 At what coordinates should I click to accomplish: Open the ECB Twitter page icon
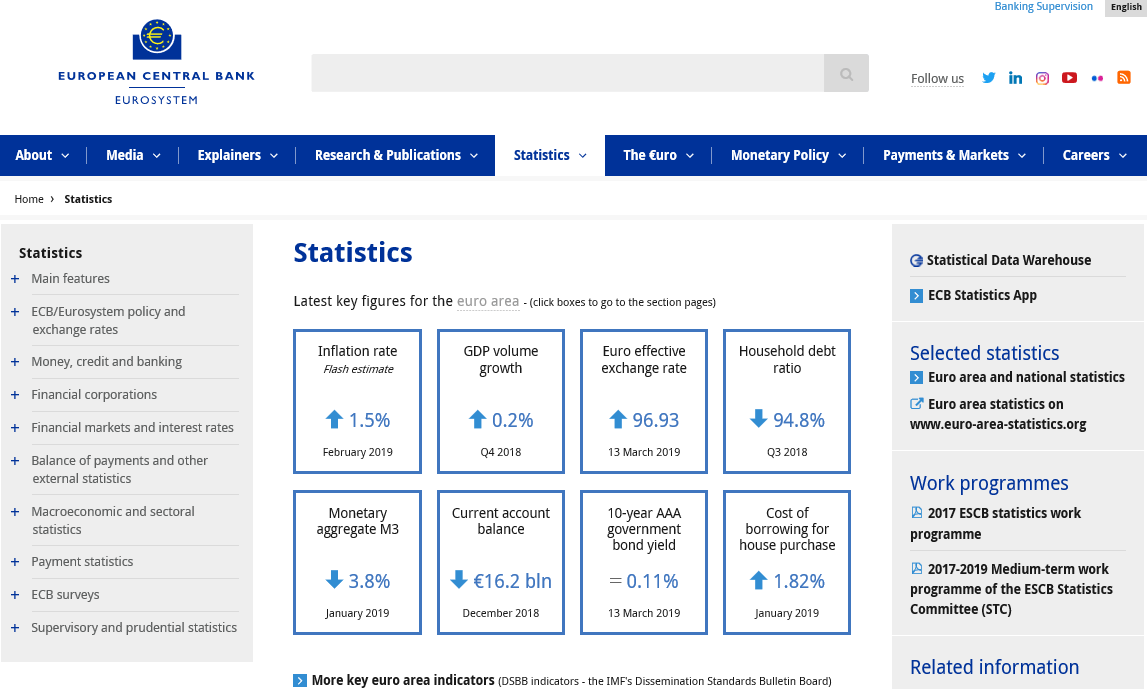pyautogui.click(x=988, y=78)
